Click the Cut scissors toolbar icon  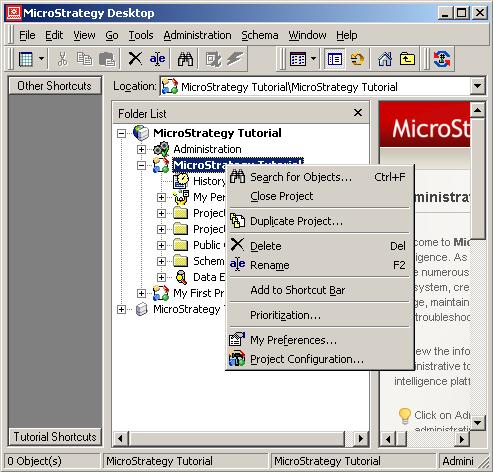[62, 59]
